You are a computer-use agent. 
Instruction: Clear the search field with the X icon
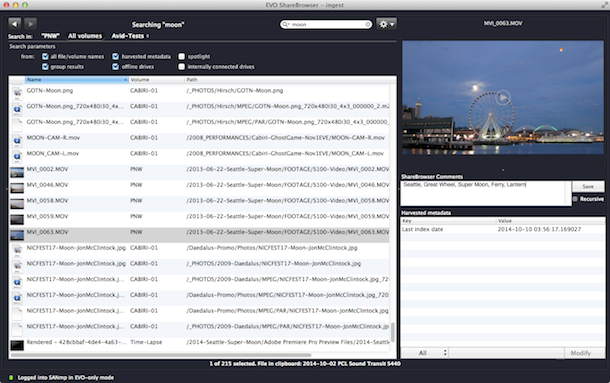point(368,25)
